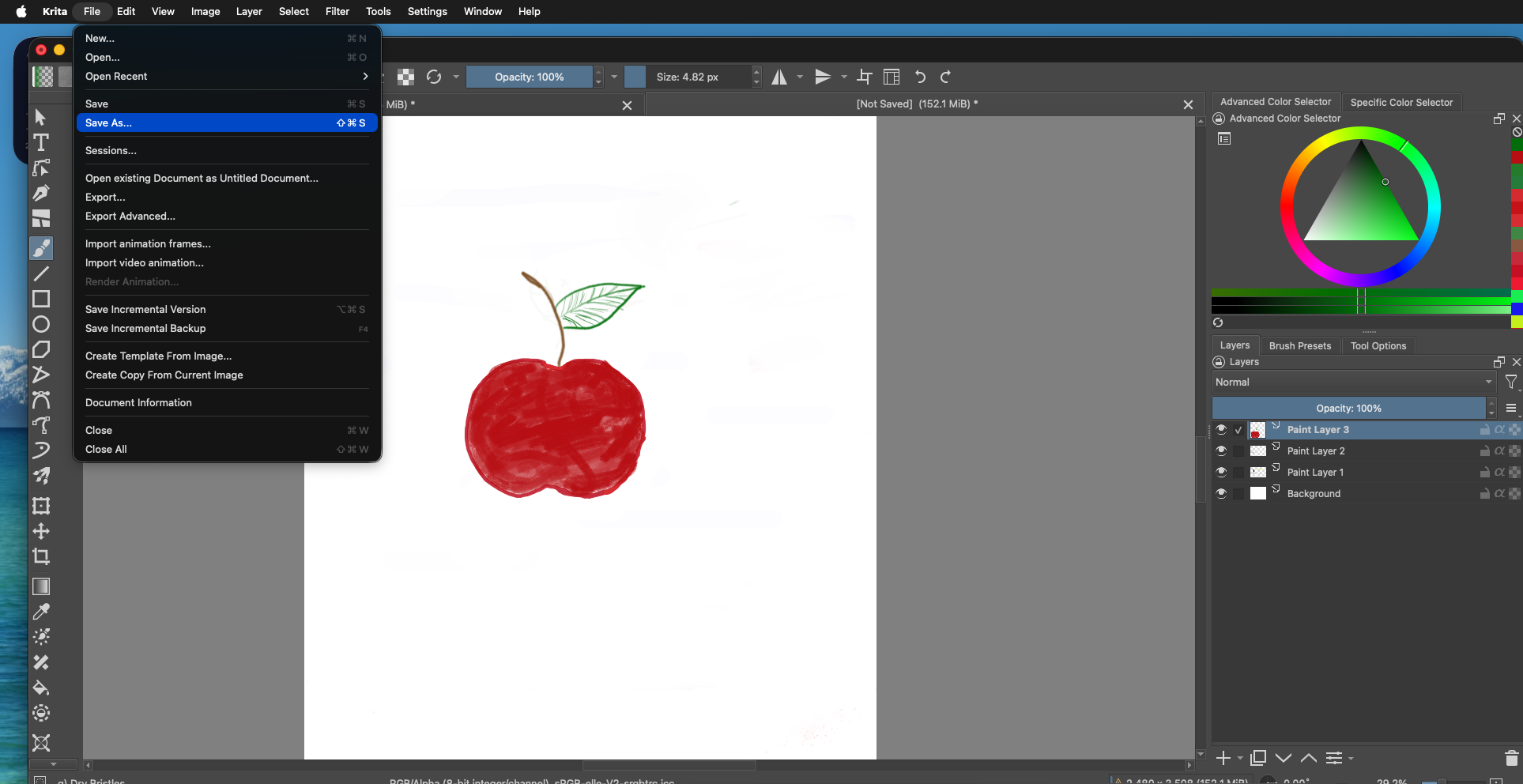1523x784 pixels.
Task: Select the Gradient tool
Action: click(41, 586)
